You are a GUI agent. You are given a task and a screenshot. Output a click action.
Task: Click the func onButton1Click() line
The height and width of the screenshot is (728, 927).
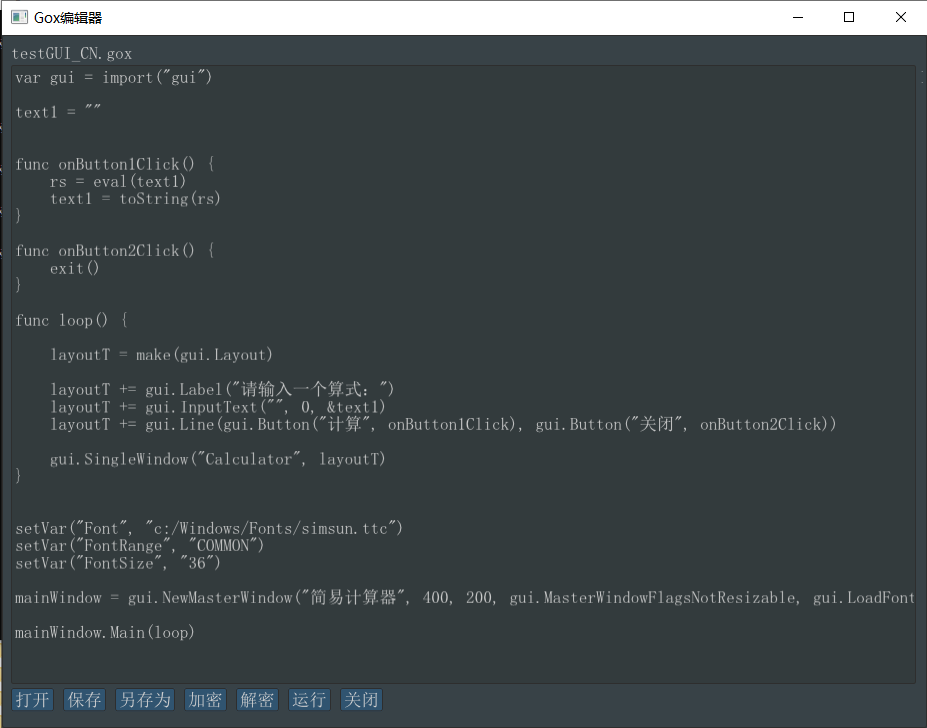(115, 164)
